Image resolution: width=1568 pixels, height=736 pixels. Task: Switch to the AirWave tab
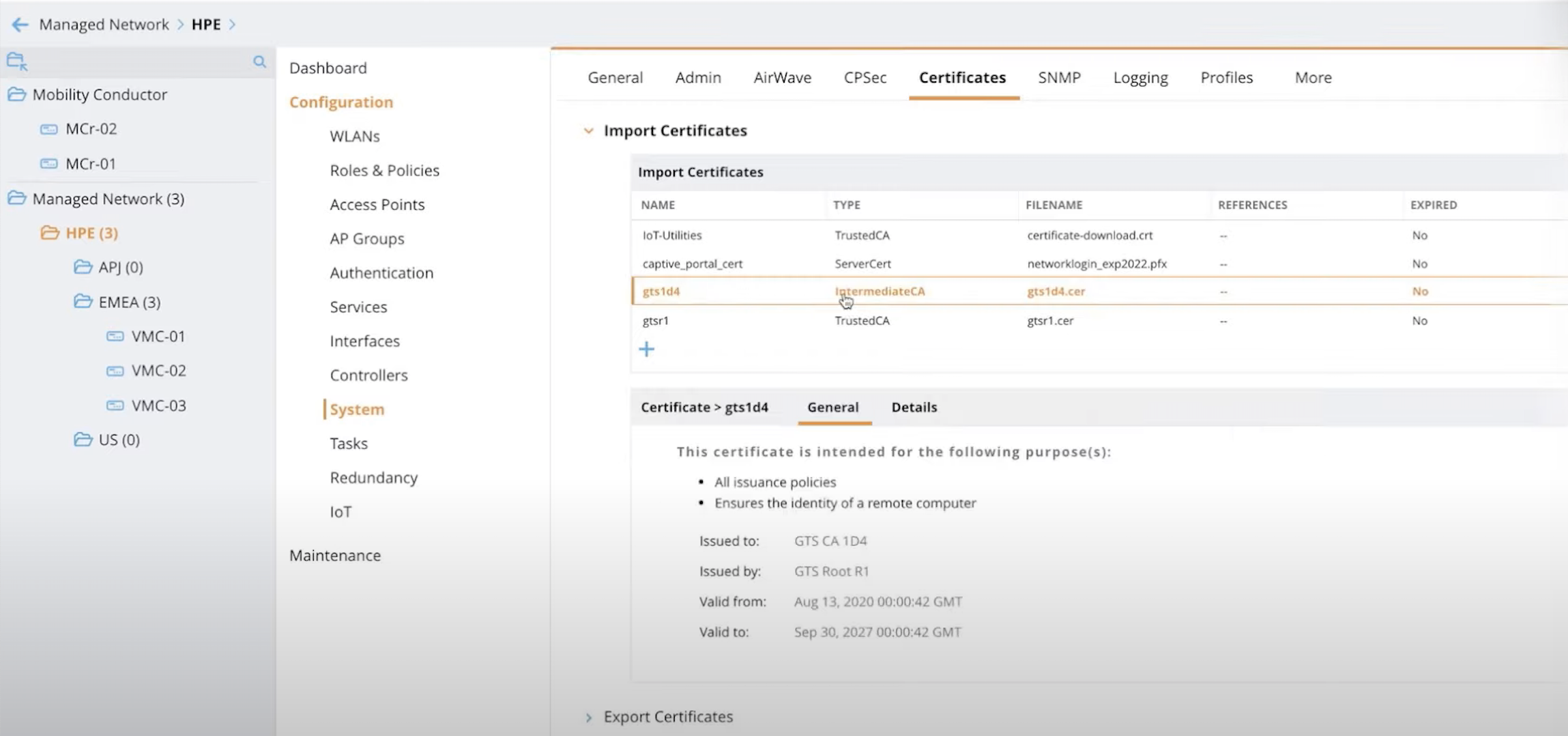[x=782, y=78]
